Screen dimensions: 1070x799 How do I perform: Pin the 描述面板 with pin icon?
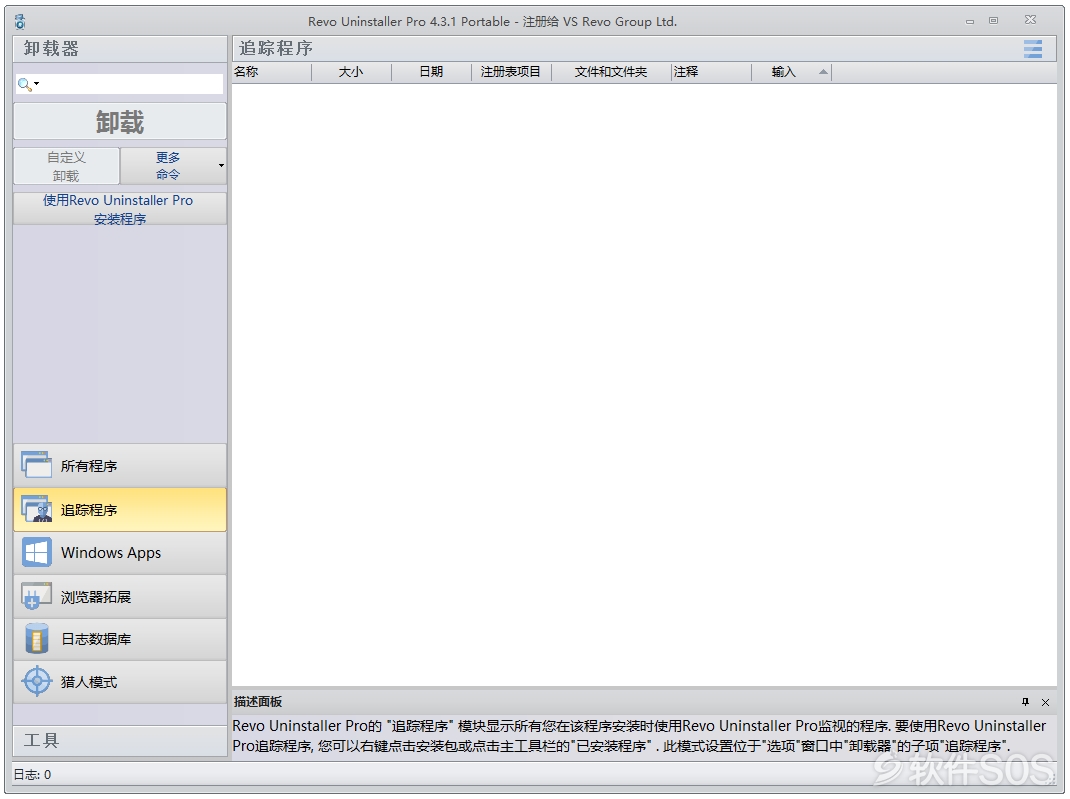pyautogui.click(x=1025, y=702)
